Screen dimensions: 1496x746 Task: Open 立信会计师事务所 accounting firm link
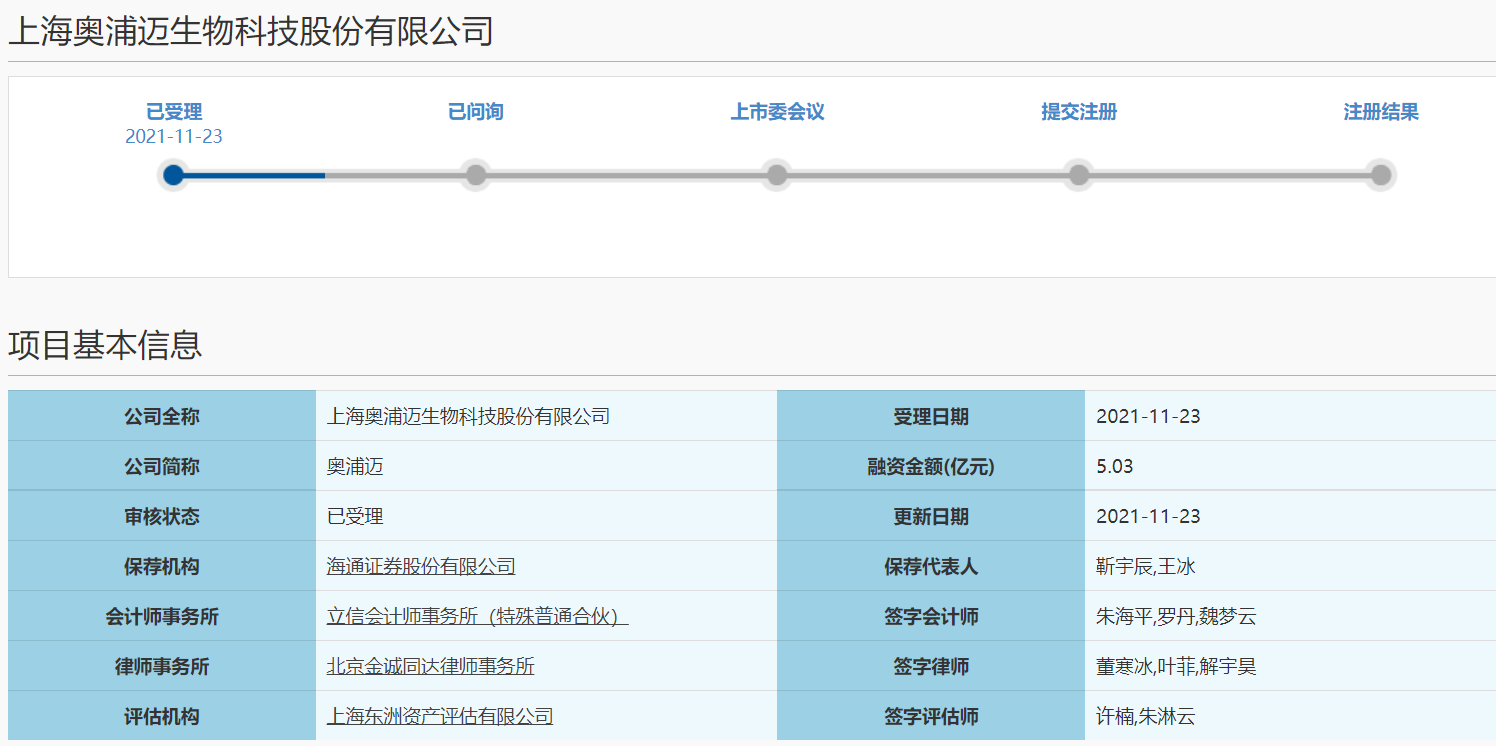pos(477,617)
